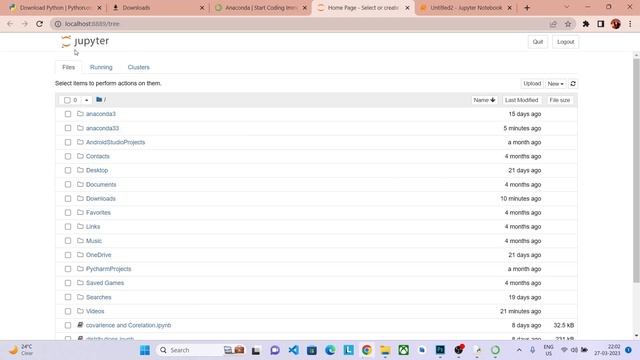Open the Favorites folder
Screen dimensions: 640x360
point(98,213)
